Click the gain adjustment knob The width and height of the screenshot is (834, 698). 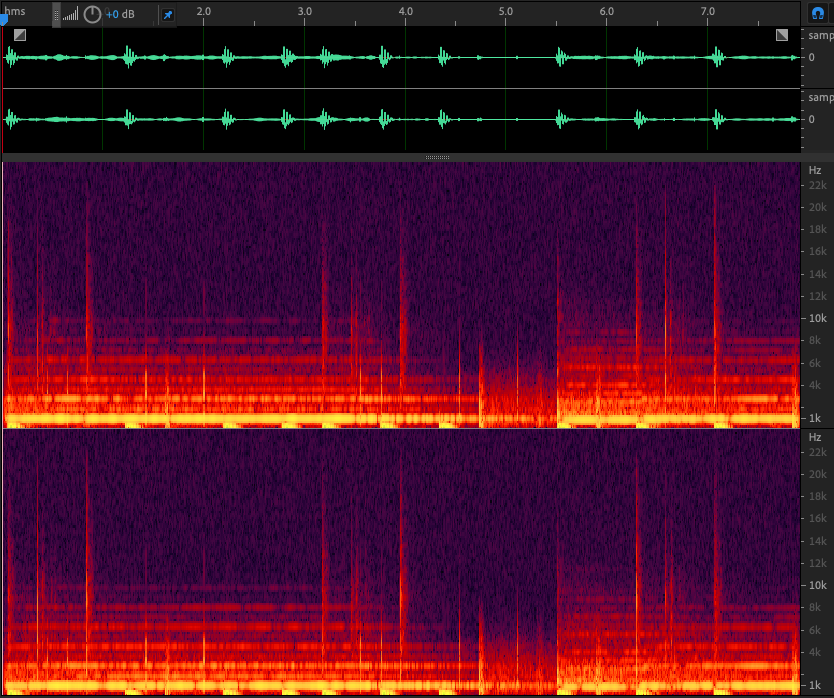[92, 14]
